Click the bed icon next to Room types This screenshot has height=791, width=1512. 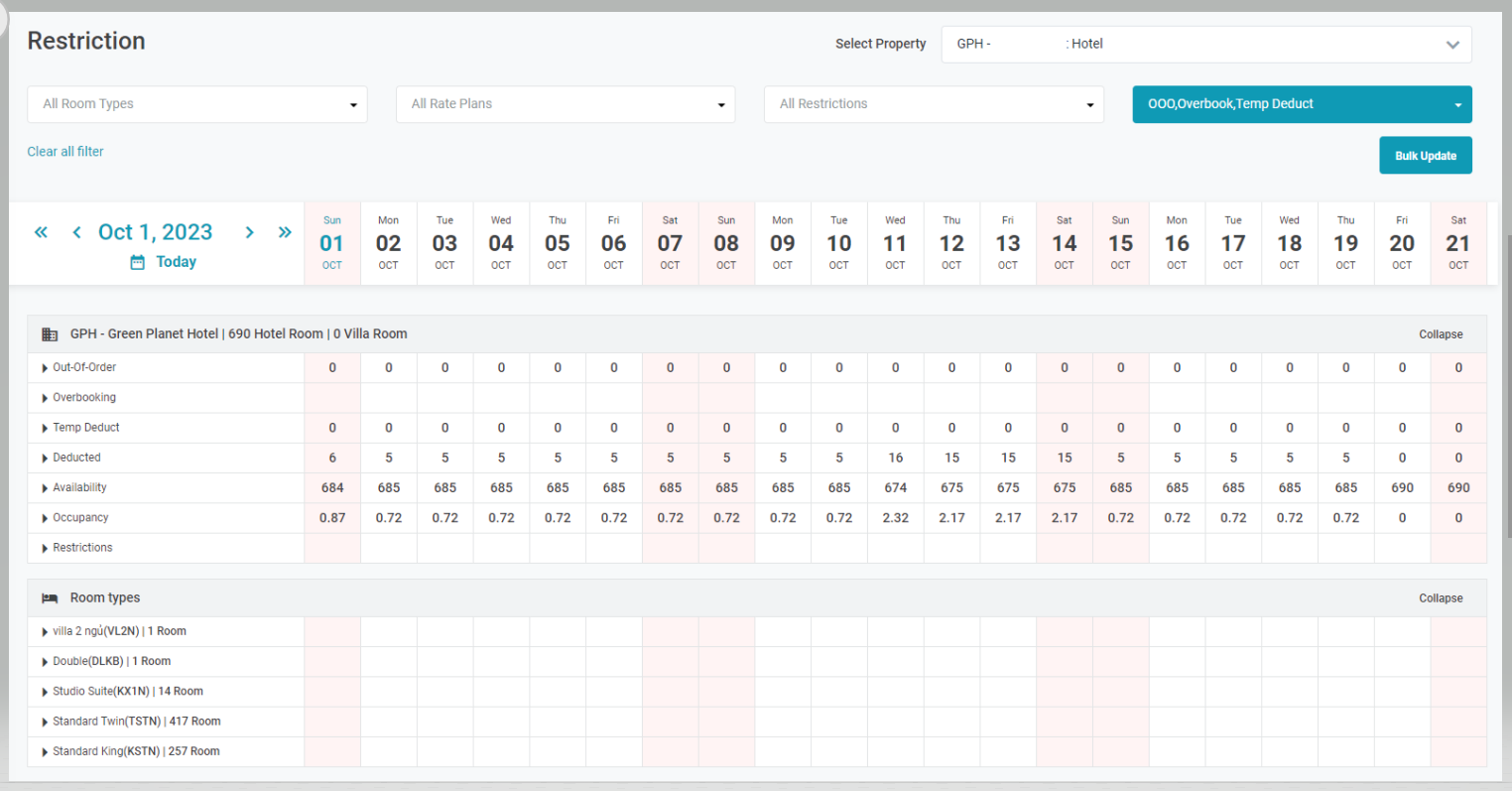point(50,598)
